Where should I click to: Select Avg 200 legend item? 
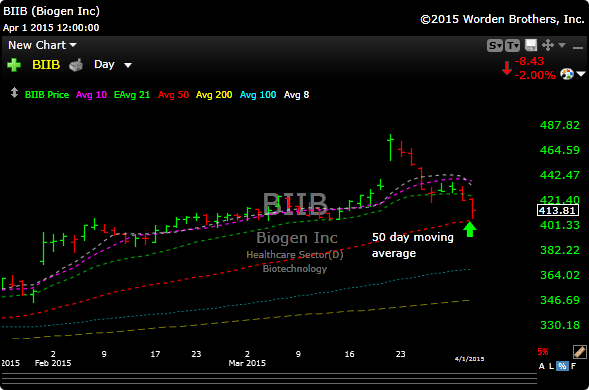214,95
